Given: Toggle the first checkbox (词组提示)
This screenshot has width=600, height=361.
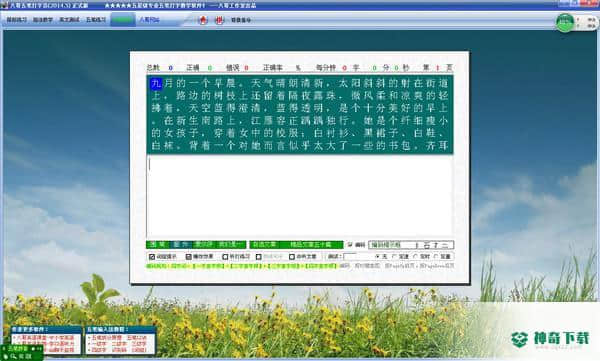Looking at the screenshot, I should point(152,256).
